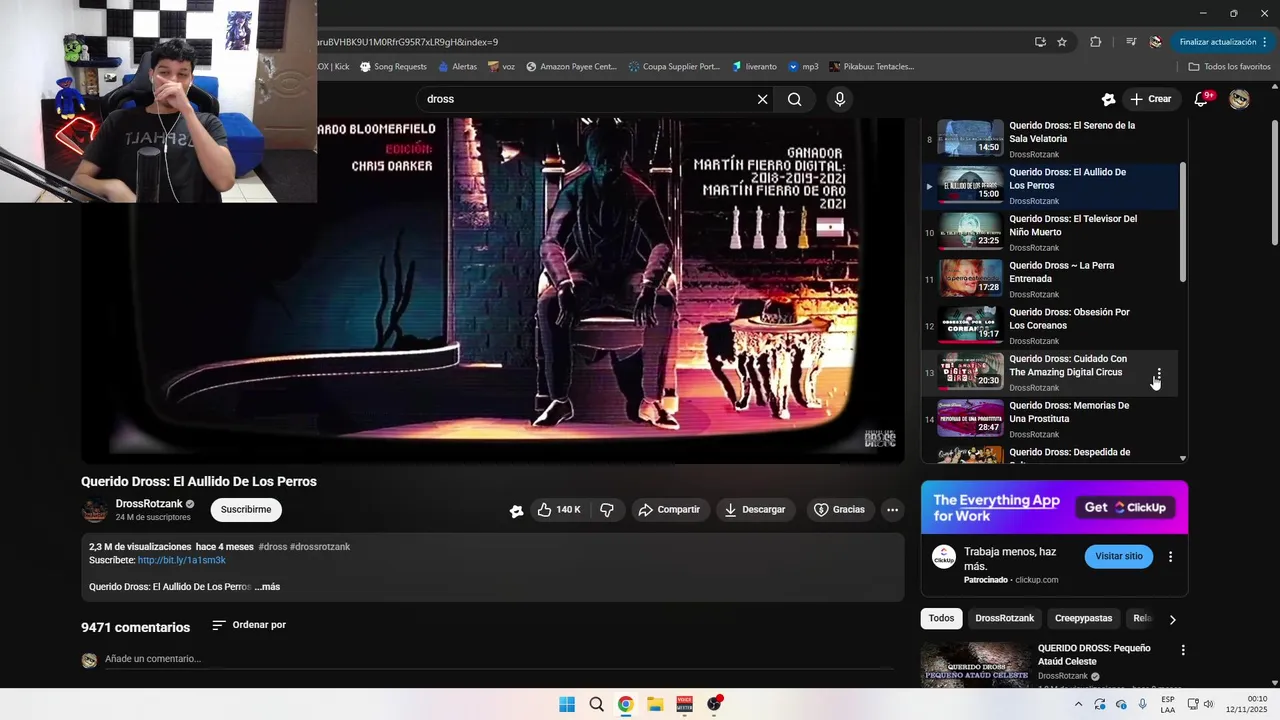Viewport: 1280px width, 720px height.
Task: Open the YouTube account avatar menu
Action: pyautogui.click(x=1239, y=99)
